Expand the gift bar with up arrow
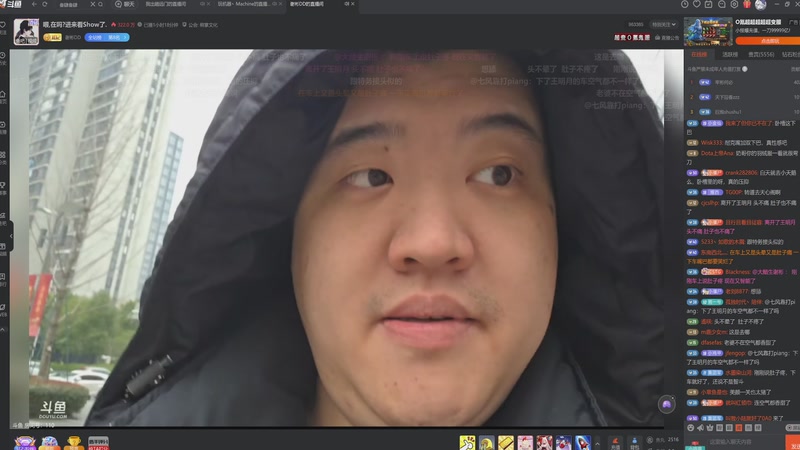 pos(597,444)
